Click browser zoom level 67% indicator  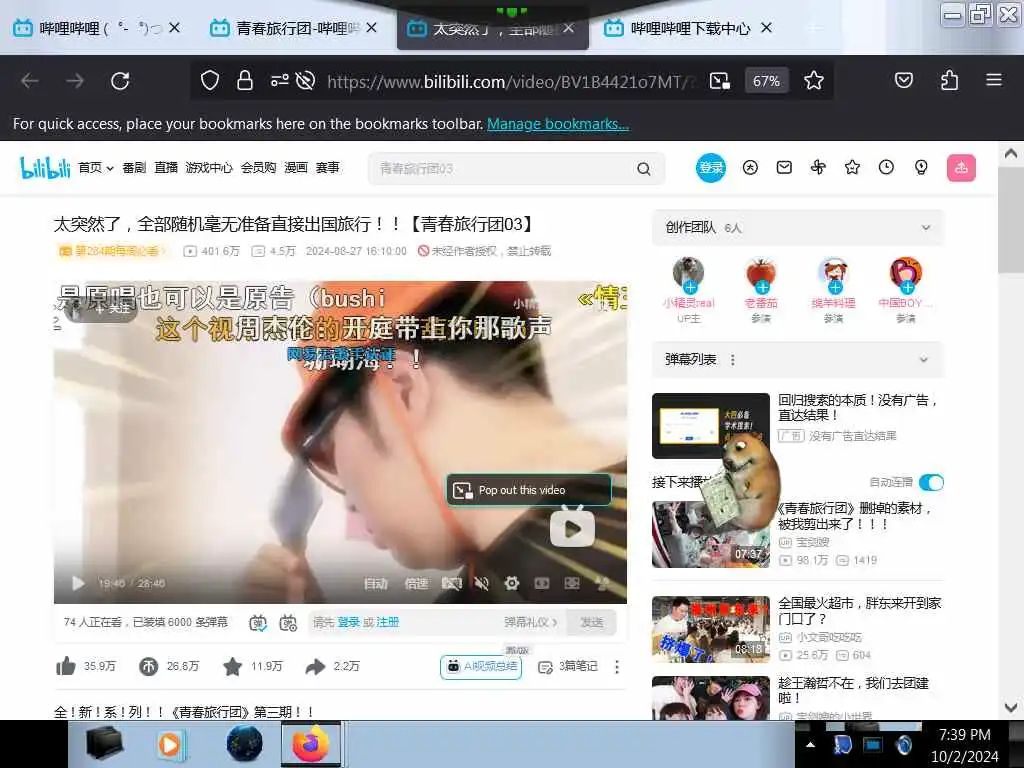(x=766, y=81)
